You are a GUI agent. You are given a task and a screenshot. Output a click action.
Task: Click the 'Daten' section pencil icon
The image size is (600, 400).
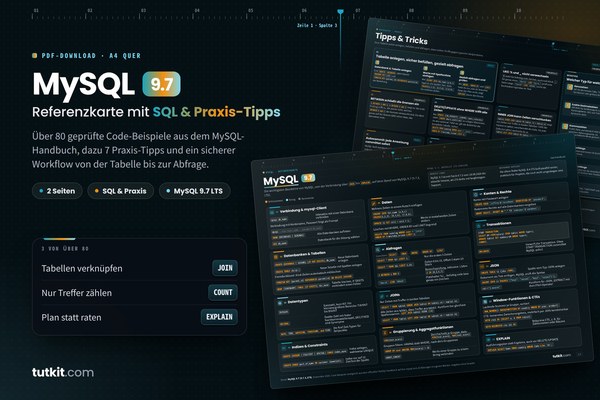374,203
